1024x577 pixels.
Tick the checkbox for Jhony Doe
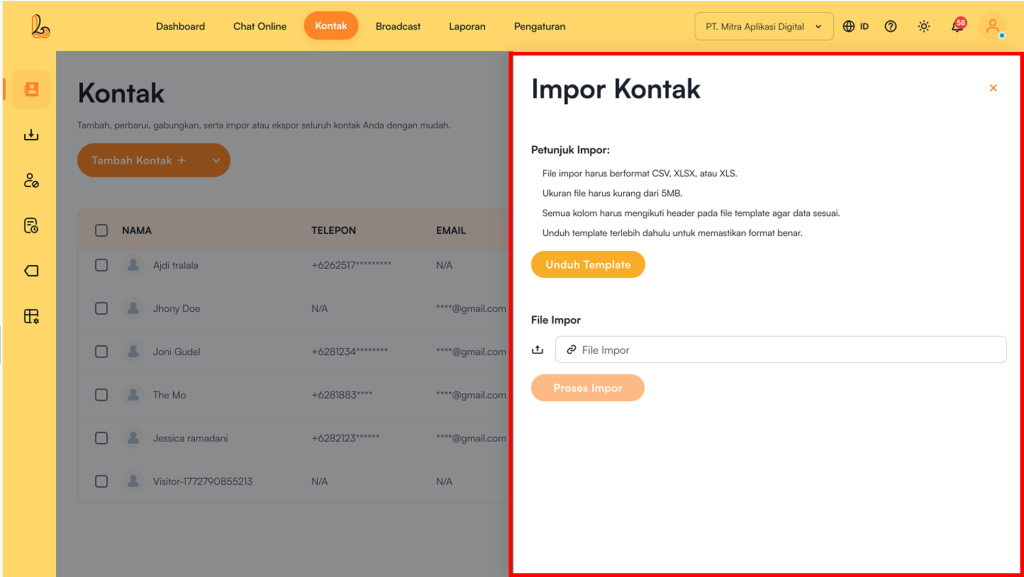(x=101, y=308)
